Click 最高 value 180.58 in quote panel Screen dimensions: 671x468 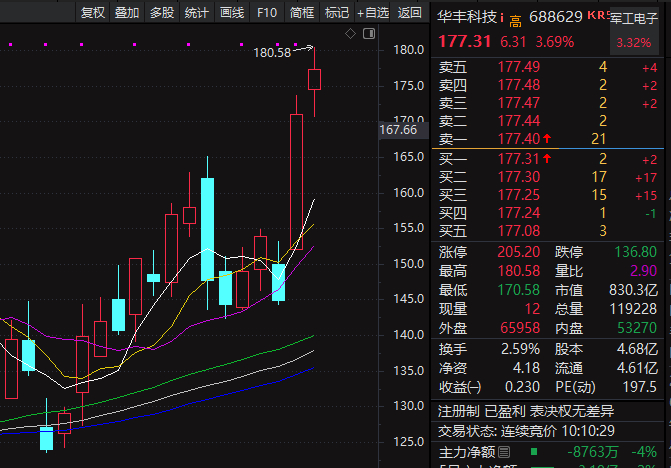click(x=519, y=271)
